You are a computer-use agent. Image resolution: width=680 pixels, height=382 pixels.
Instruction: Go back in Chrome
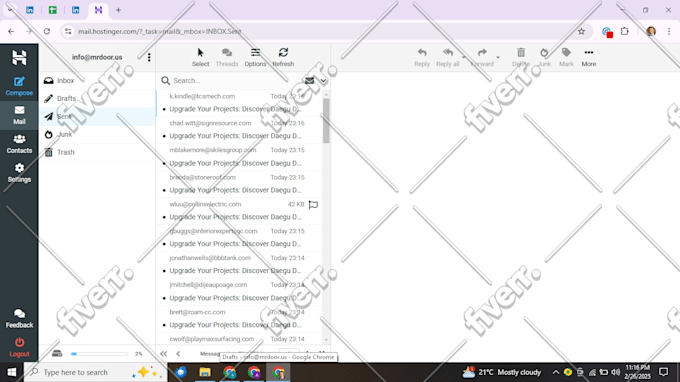pyautogui.click(x=11, y=31)
